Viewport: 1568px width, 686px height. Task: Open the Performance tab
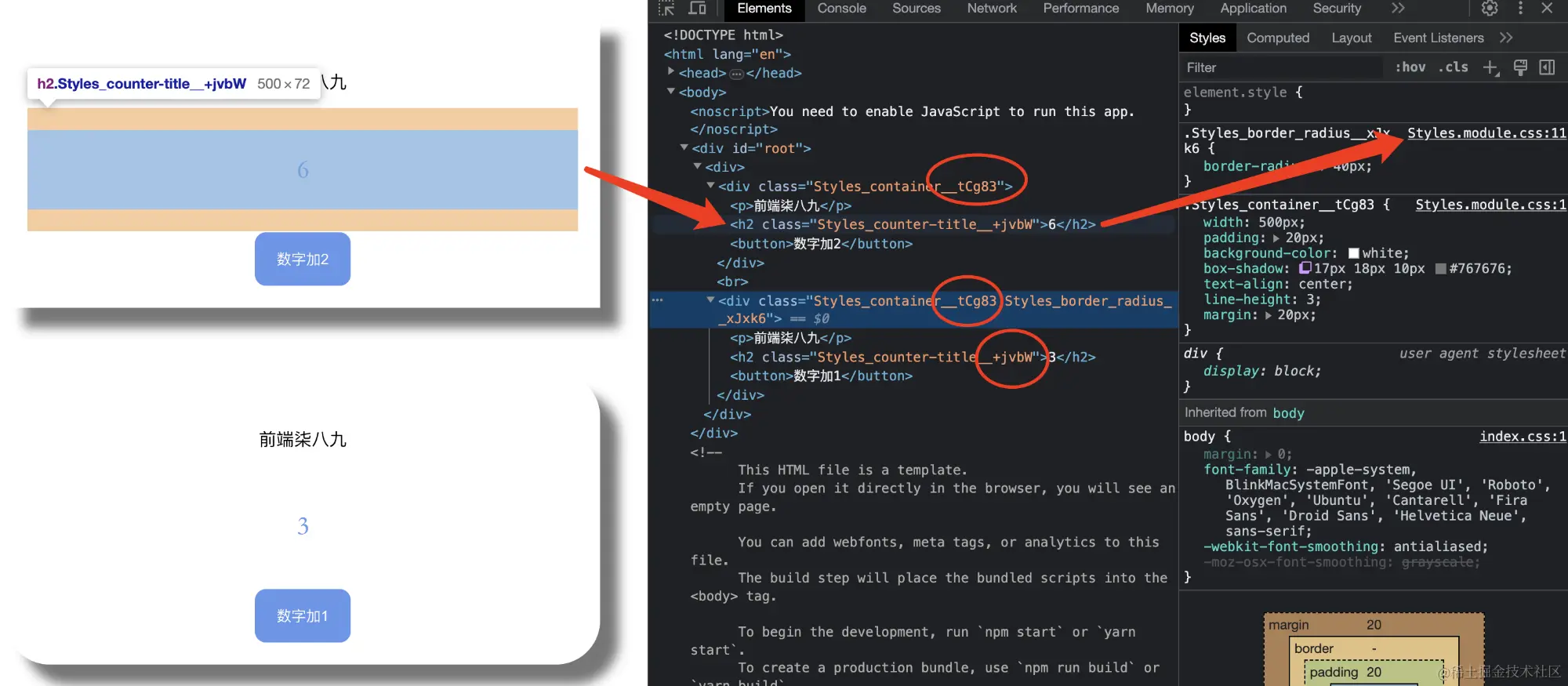tap(1080, 9)
